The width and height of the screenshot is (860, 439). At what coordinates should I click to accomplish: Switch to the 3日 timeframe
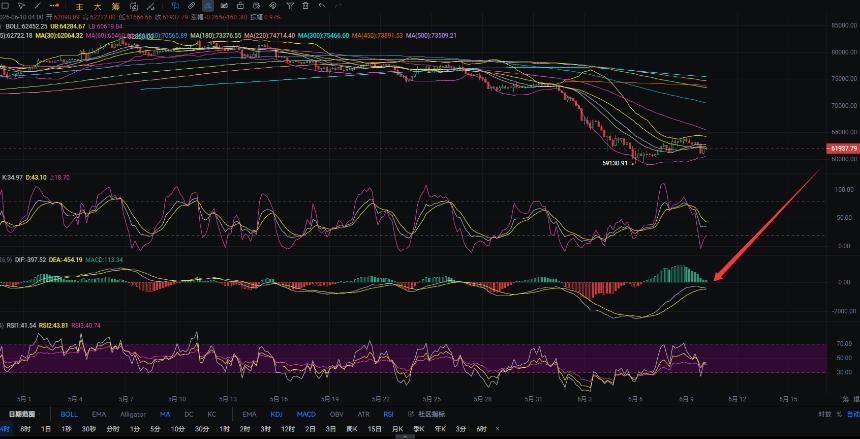pos(331,429)
